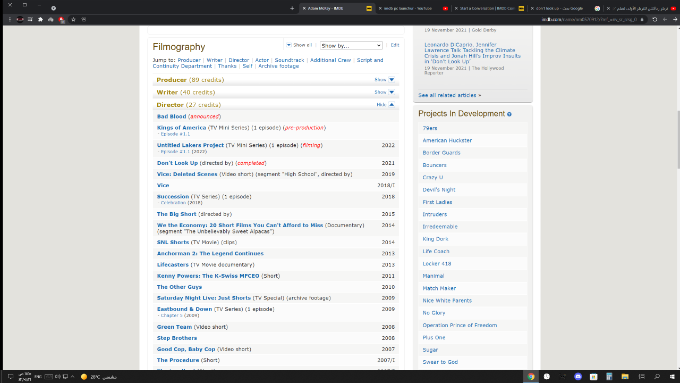Image resolution: width=680 pixels, height=383 pixels.
Task: Open the 'Step Brothers' link
Action: point(177,338)
